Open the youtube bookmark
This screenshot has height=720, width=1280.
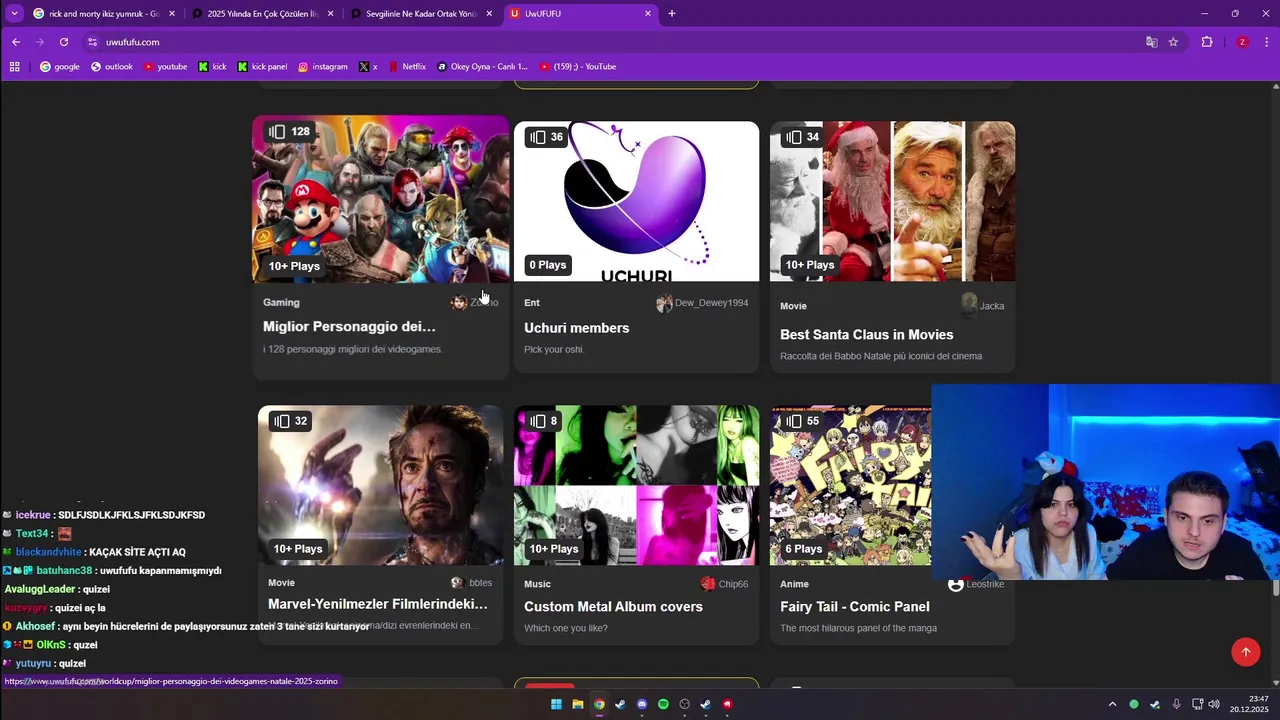point(165,67)
